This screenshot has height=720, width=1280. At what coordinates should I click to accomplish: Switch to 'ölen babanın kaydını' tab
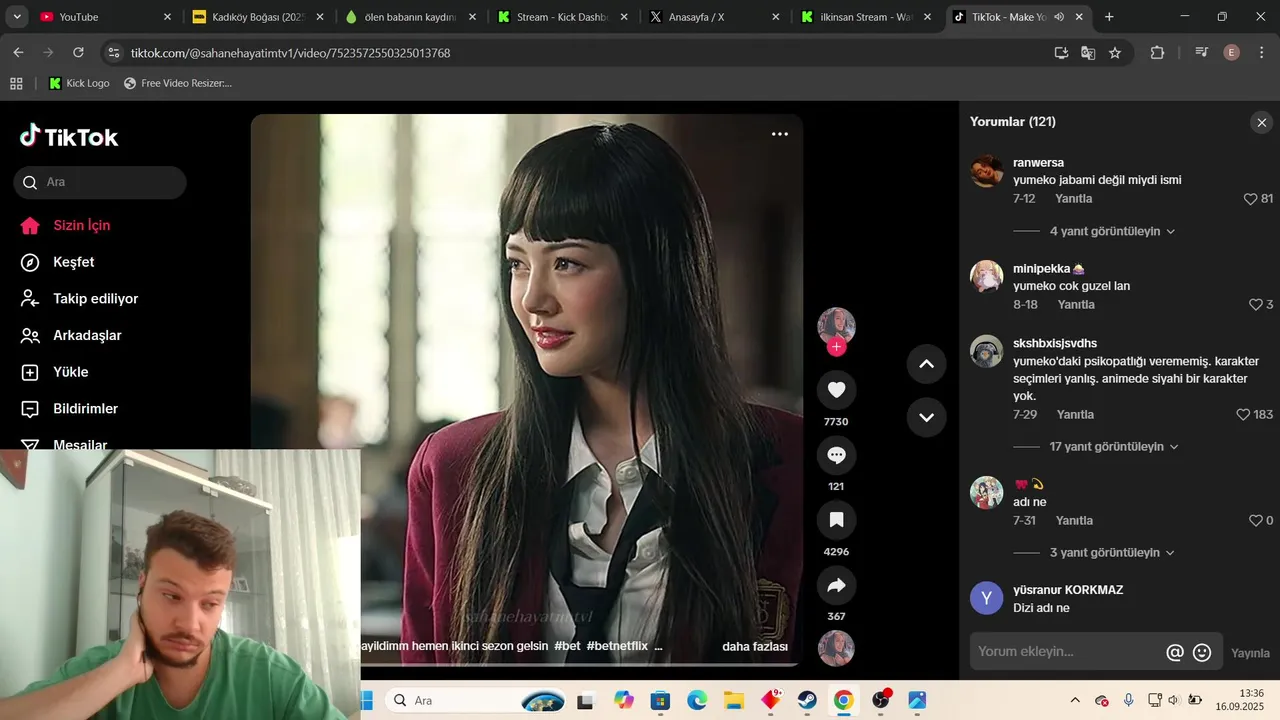click(410, 17)
